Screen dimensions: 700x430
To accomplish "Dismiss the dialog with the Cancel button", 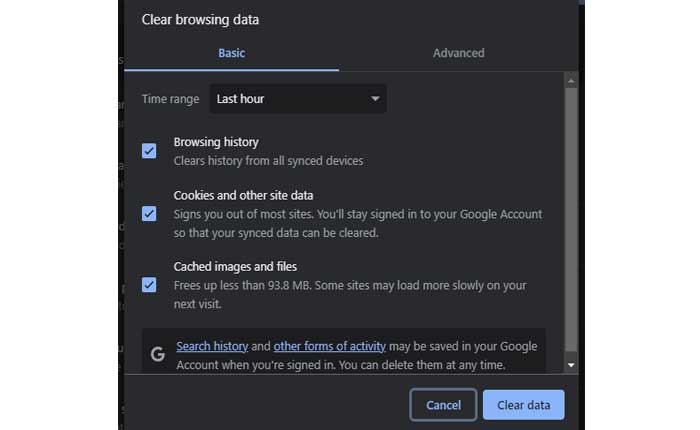I will click(443, 405).
